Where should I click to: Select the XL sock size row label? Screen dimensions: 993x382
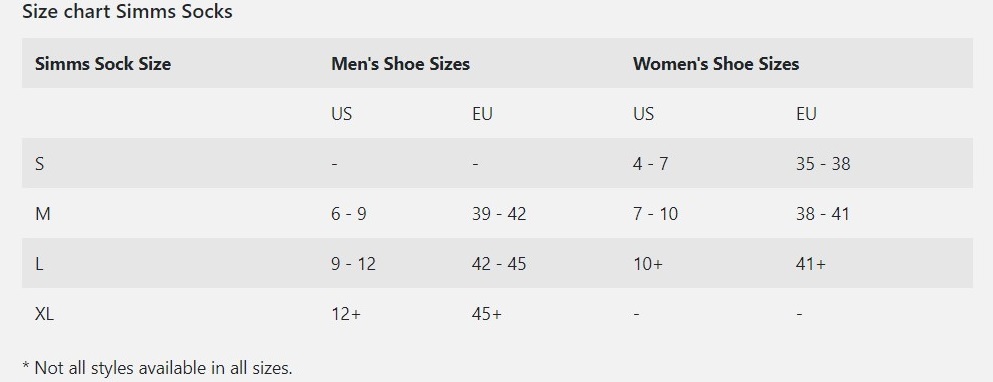(44, 314)
